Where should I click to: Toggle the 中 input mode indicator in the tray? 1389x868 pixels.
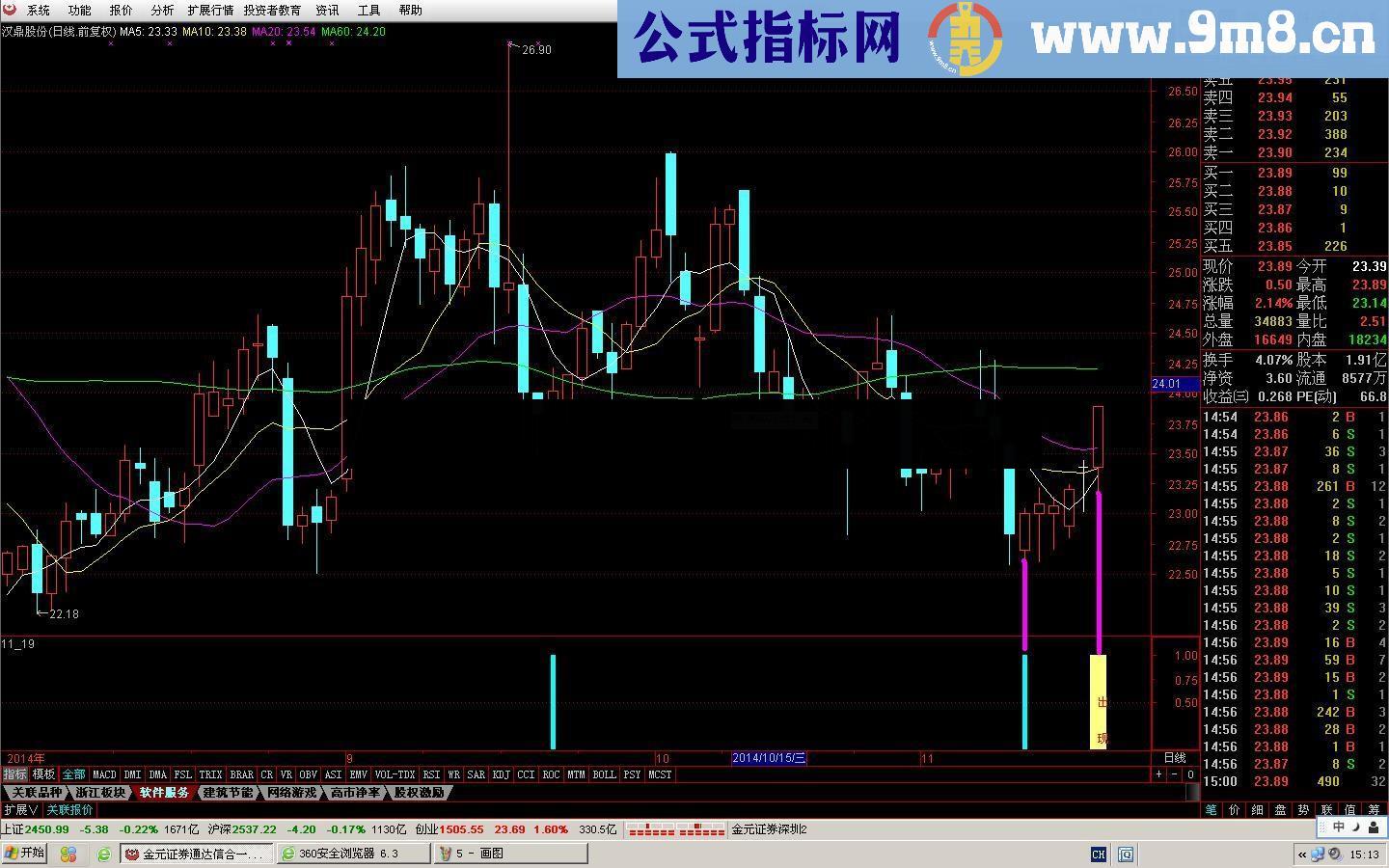coord(1338,827)
